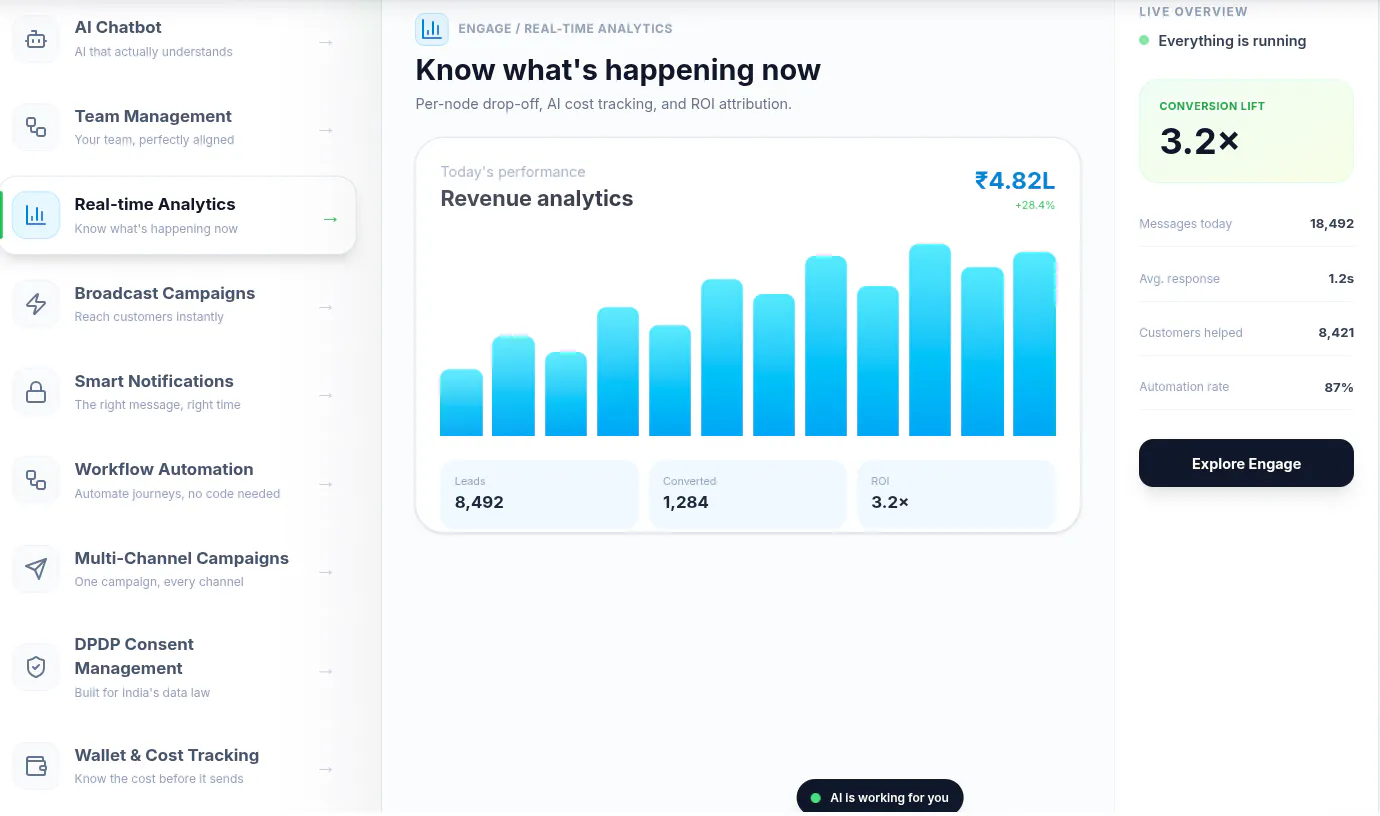
Task: Click the AI Chatbot robot icon
Action: pyautogui.click(x=36, y=40)
